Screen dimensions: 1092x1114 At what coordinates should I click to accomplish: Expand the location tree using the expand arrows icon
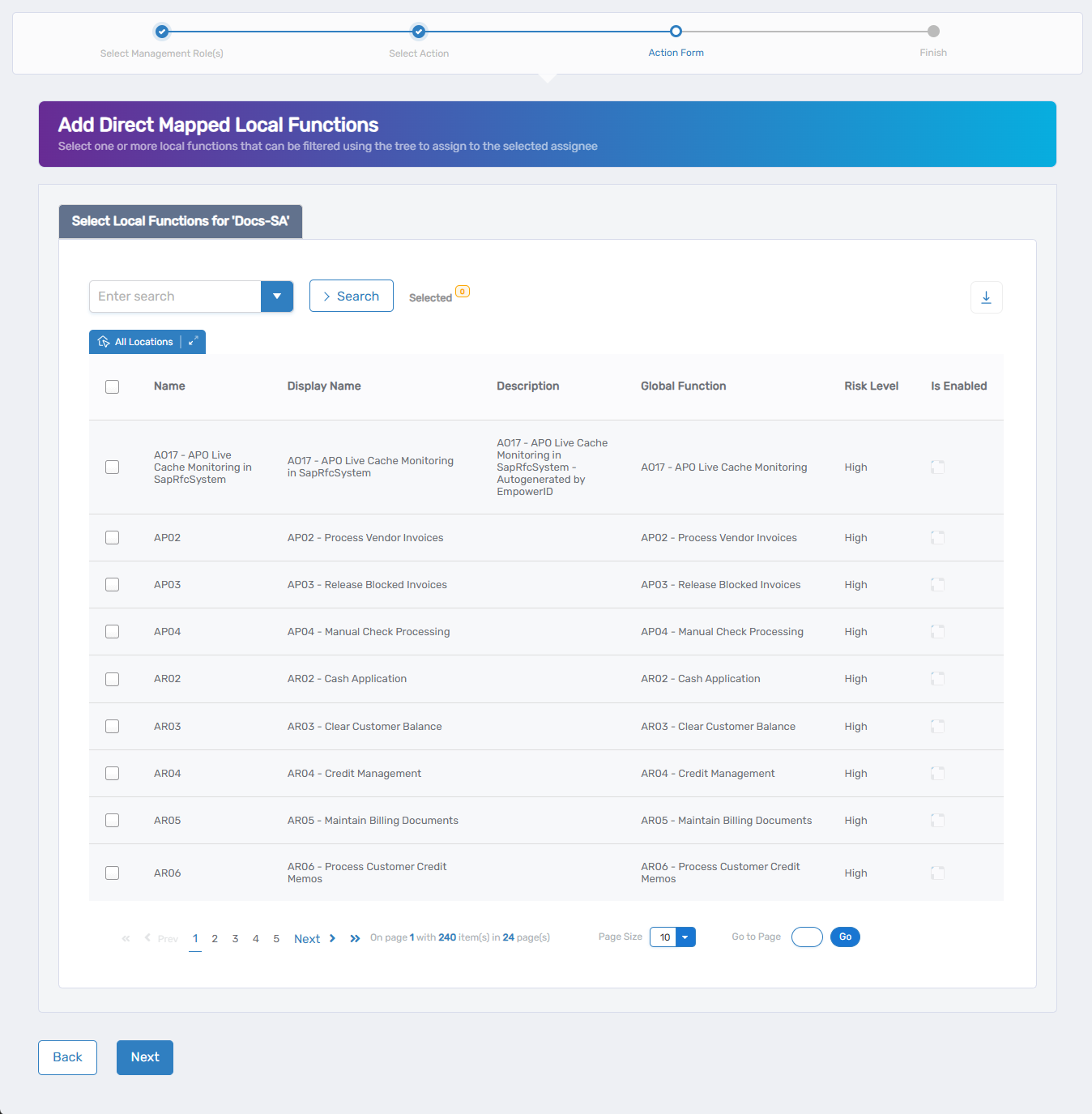pos(193,341)
